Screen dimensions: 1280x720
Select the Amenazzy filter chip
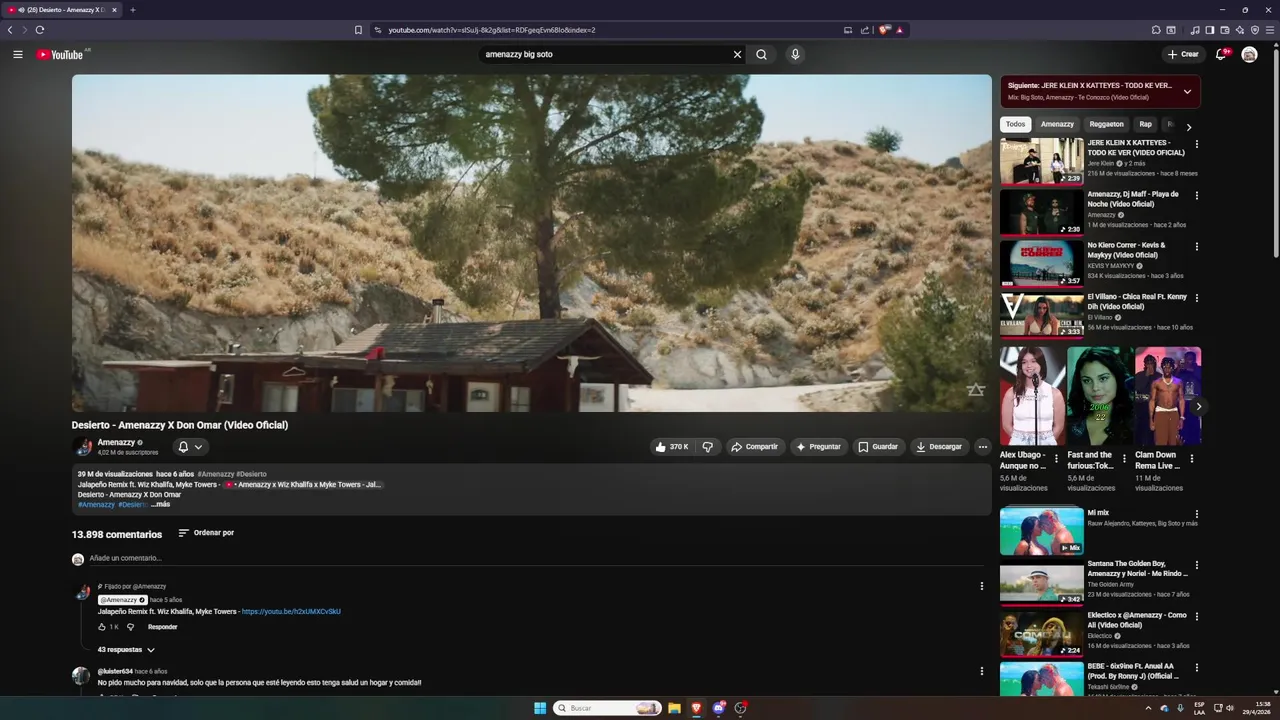click(1057, 124)
